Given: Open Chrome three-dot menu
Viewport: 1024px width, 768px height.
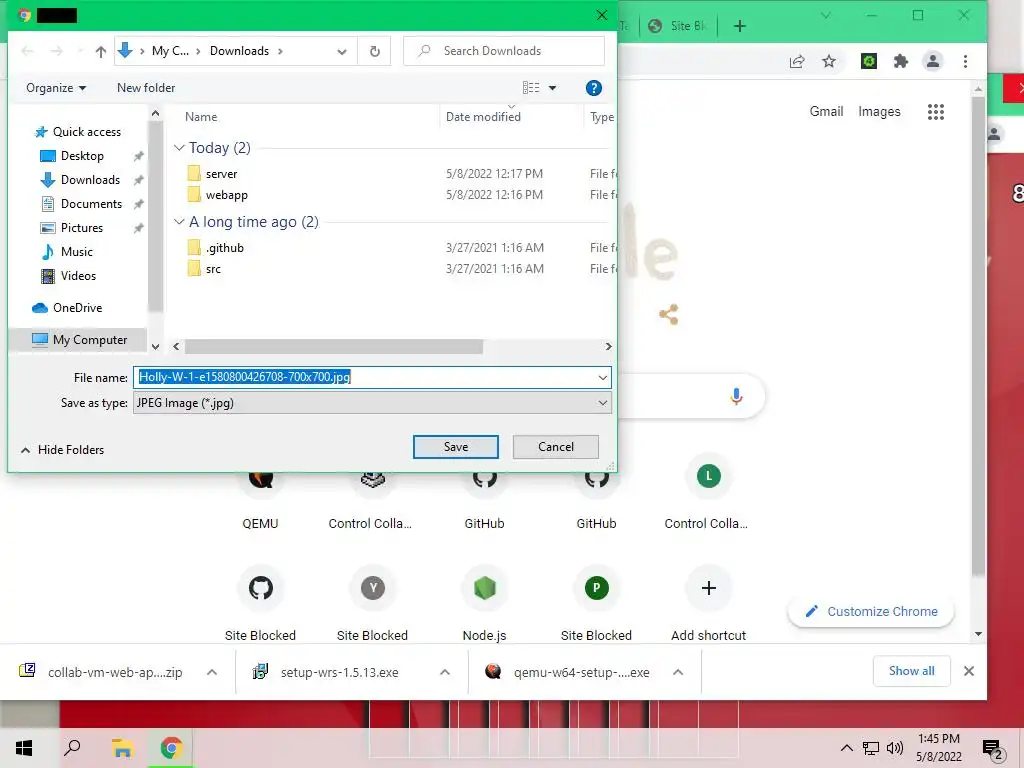Looking at the screenshot, I should 965,61.
